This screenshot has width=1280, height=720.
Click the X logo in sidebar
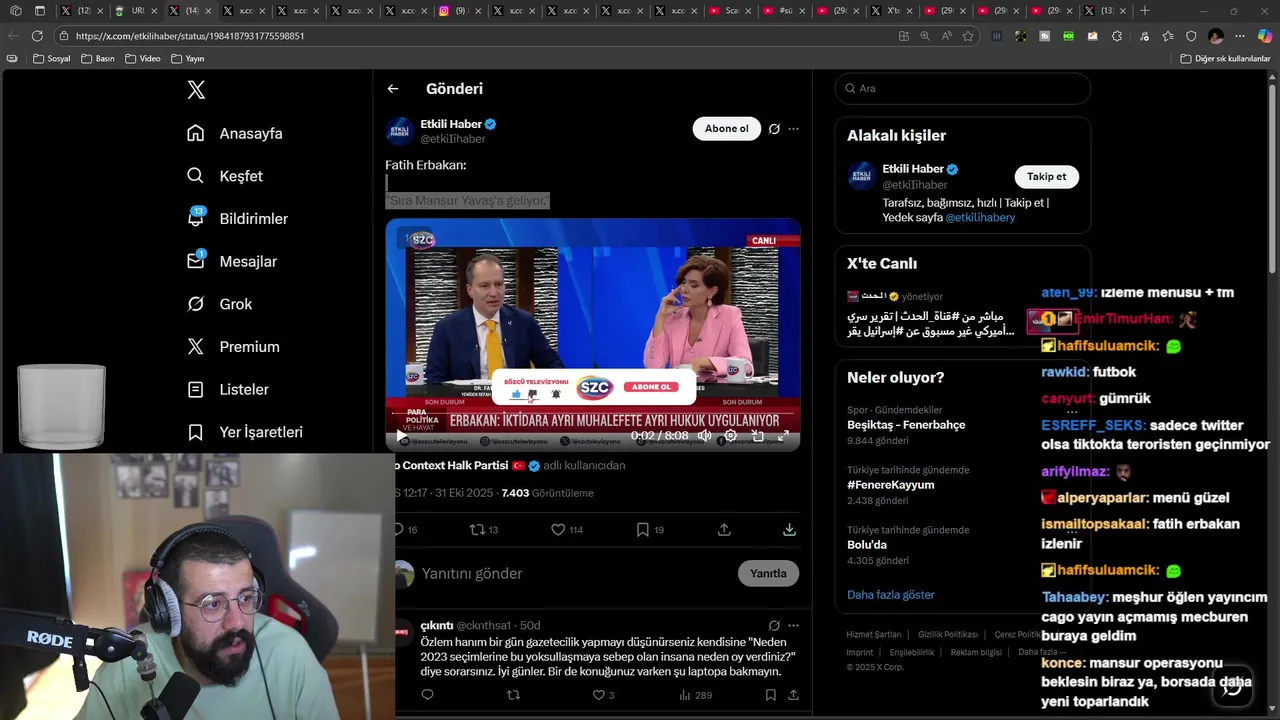point(196,90)
